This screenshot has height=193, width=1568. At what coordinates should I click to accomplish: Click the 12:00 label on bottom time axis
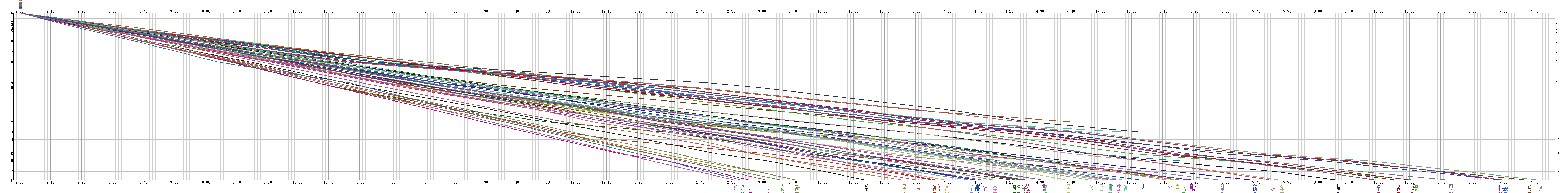(x=576, y=182)
